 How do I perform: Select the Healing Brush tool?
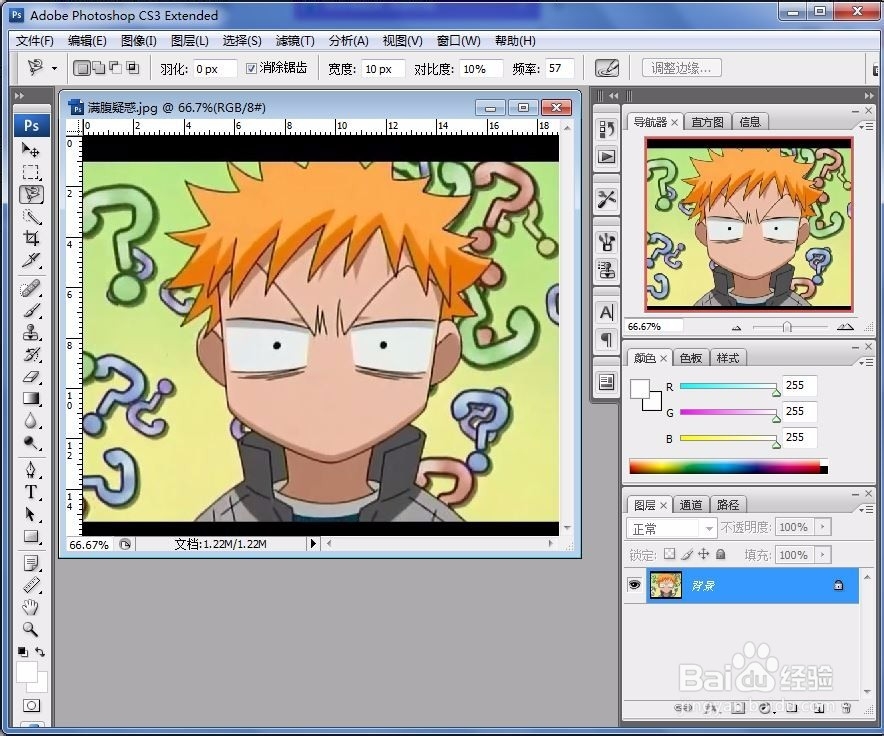click(31, 289)
